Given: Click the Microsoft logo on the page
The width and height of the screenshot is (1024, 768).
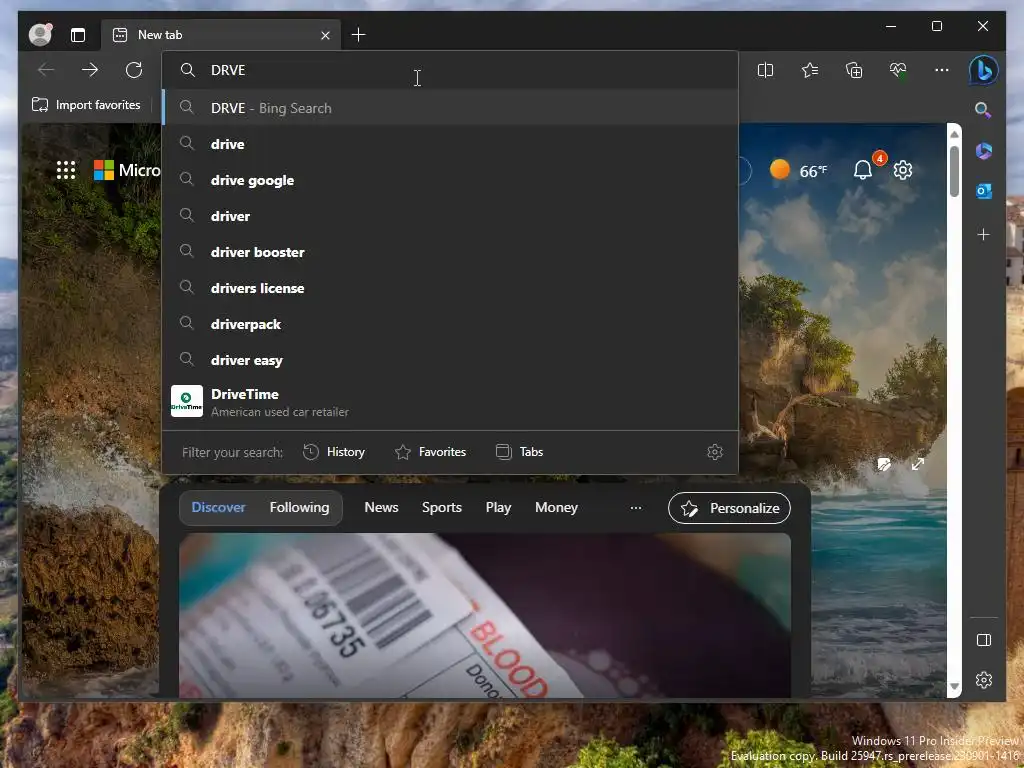Looking at the screenshot, I should [127, 170].
